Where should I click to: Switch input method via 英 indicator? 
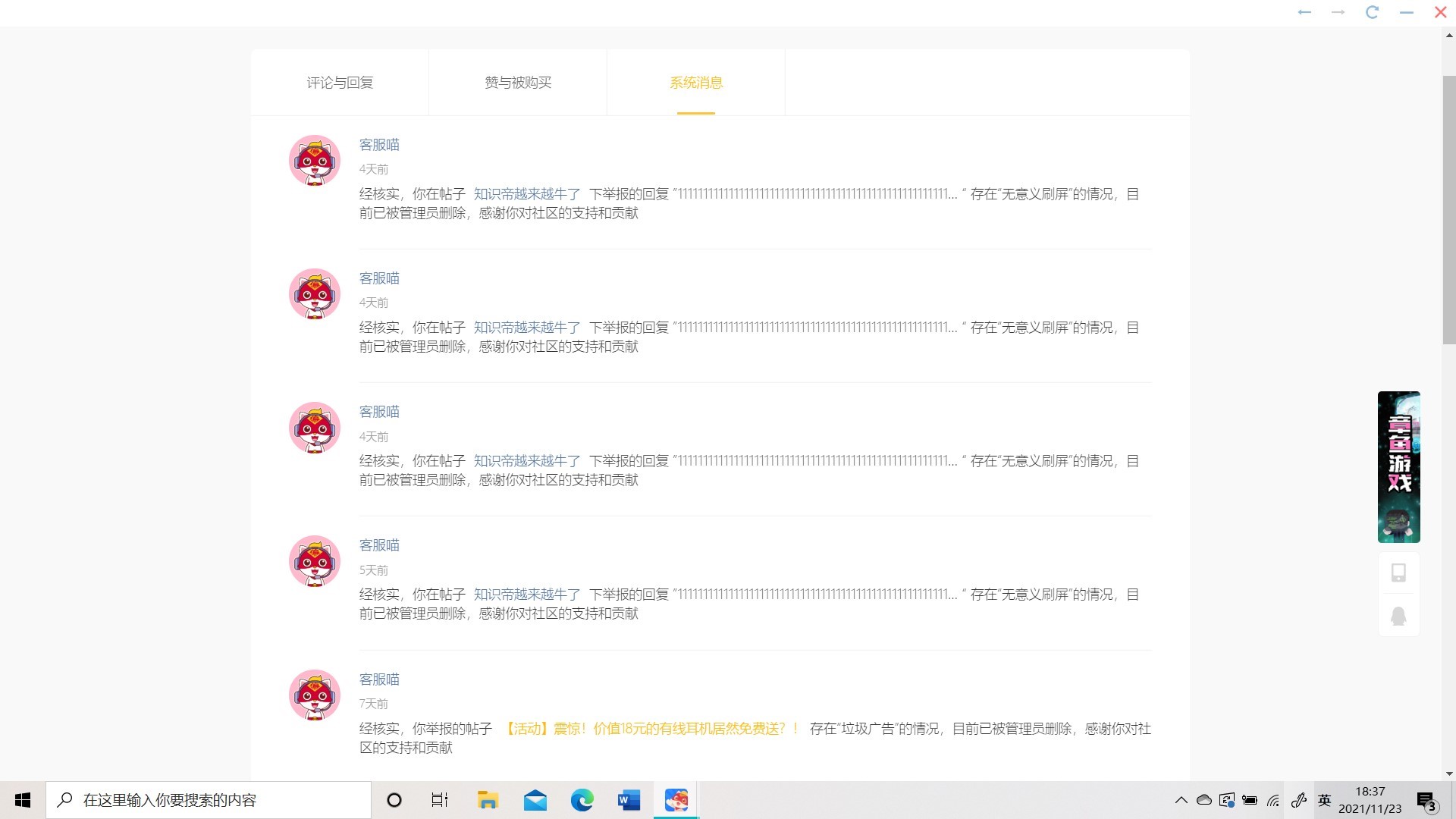pos(1325,800)
